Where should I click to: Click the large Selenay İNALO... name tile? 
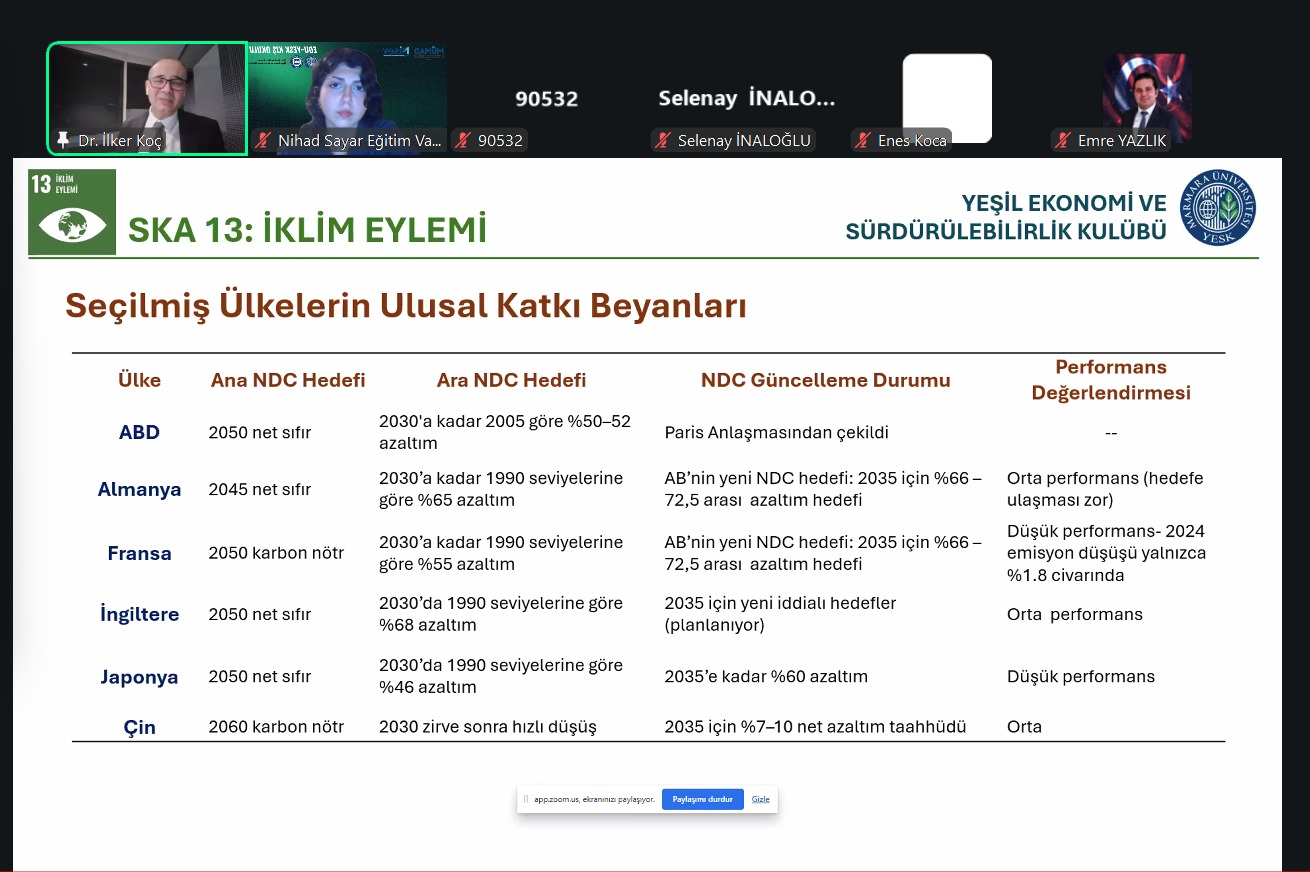coord(746,98)
